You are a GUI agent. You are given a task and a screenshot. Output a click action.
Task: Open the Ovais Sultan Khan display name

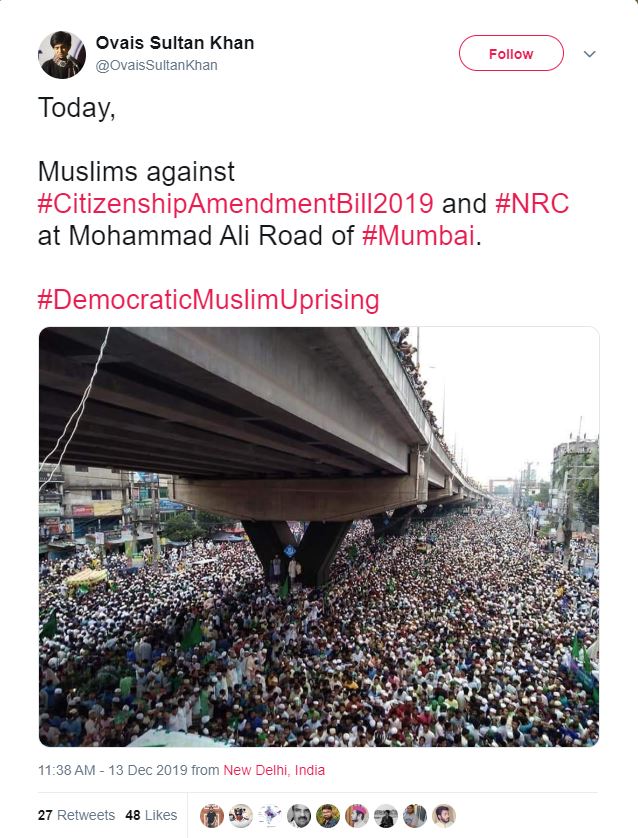[175, 42]
